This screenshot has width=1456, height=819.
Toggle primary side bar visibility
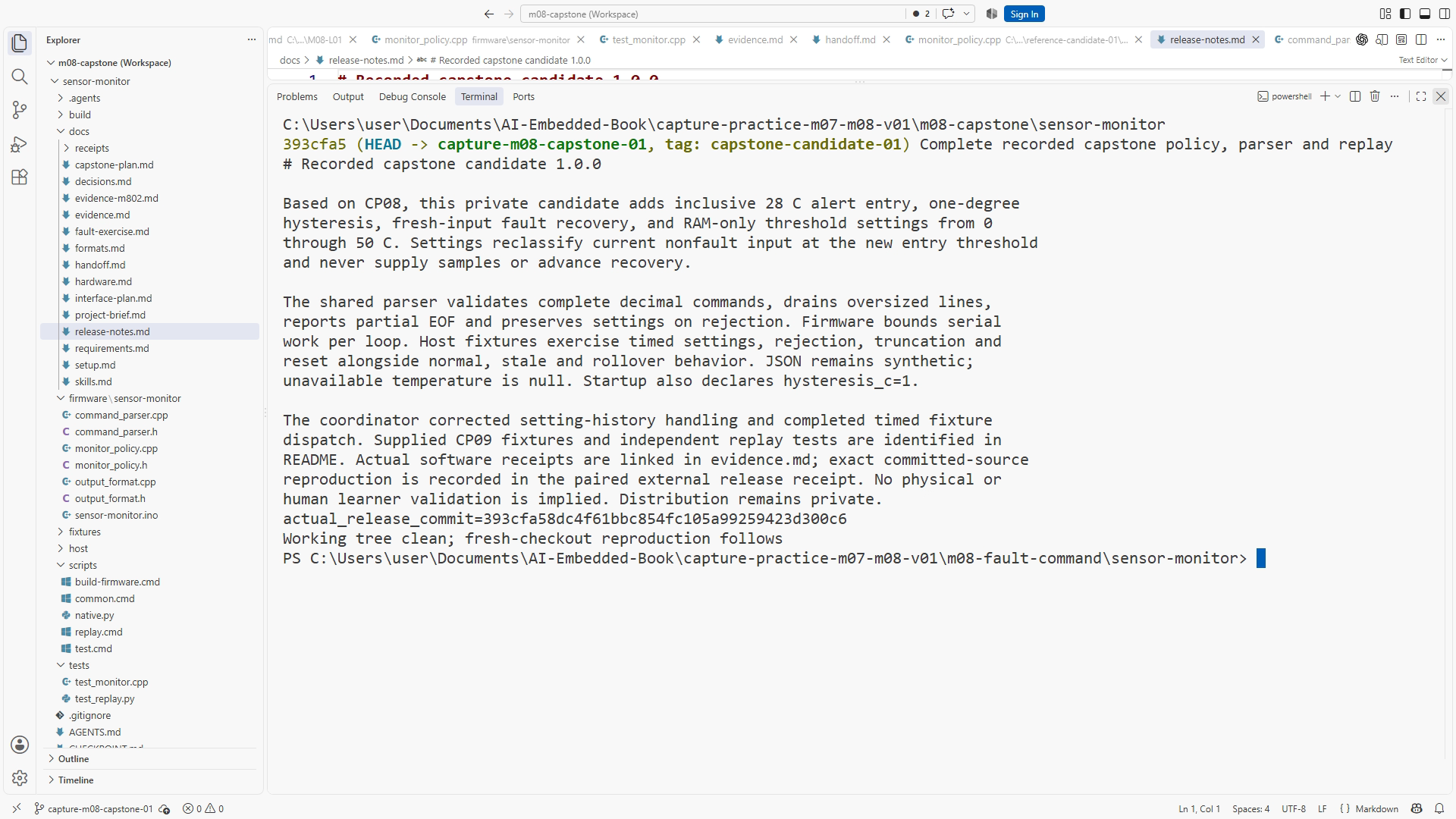1405,14
